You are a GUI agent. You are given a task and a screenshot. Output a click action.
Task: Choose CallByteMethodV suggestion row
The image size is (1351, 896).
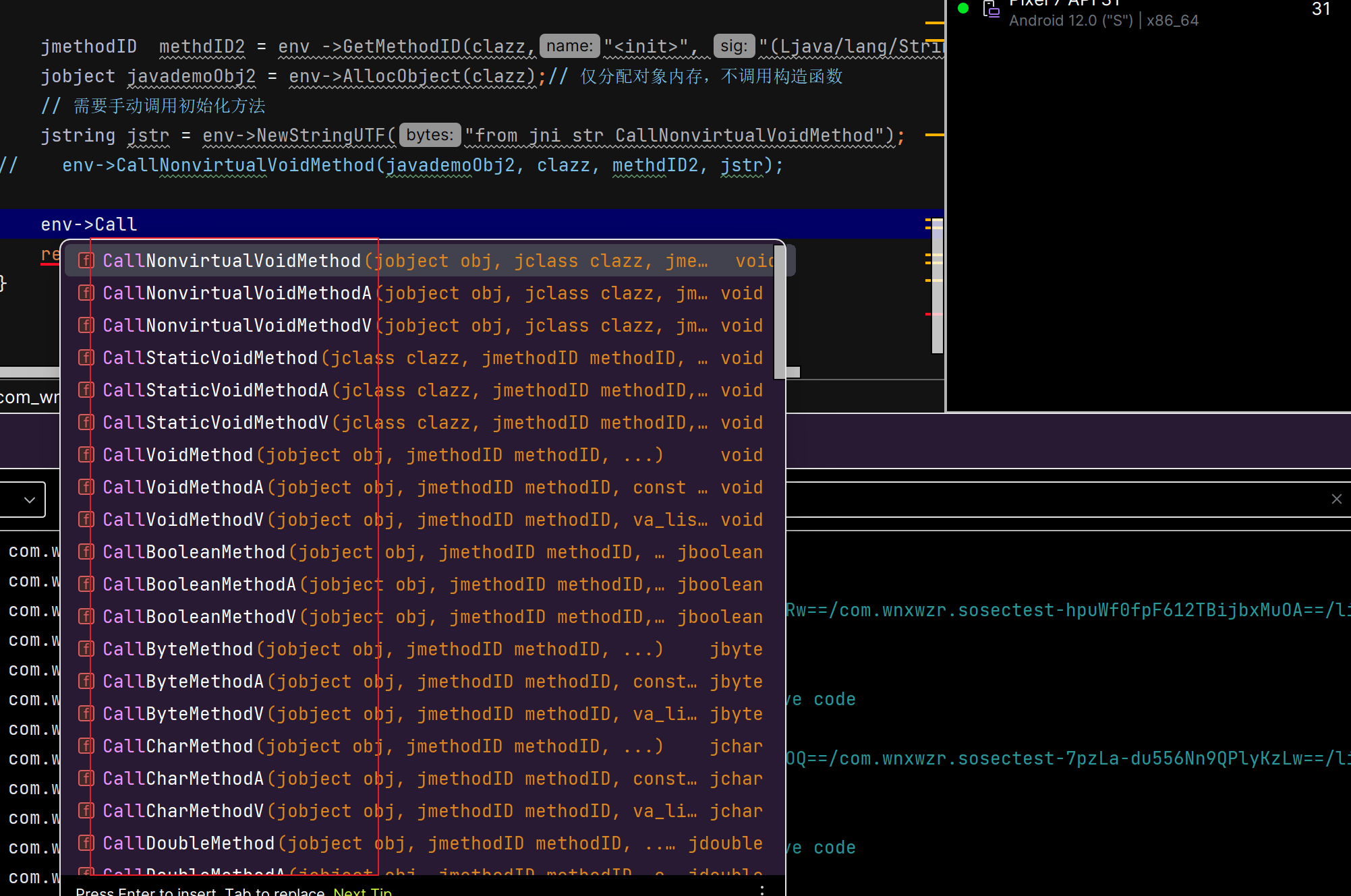pos(423,714)
